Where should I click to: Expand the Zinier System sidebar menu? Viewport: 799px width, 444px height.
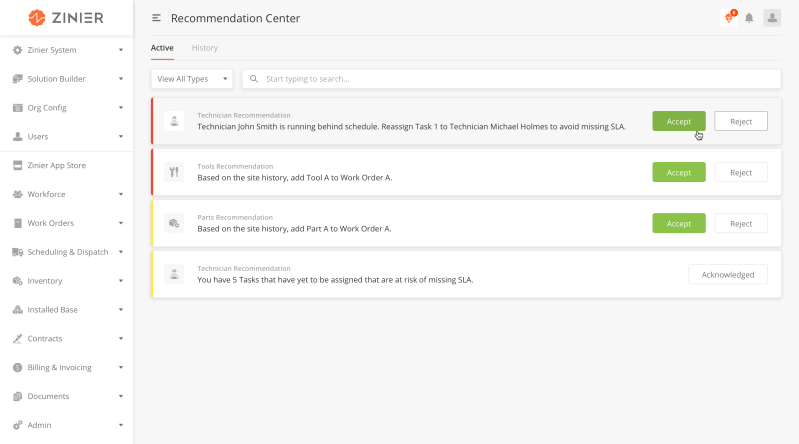click(66, 50)
